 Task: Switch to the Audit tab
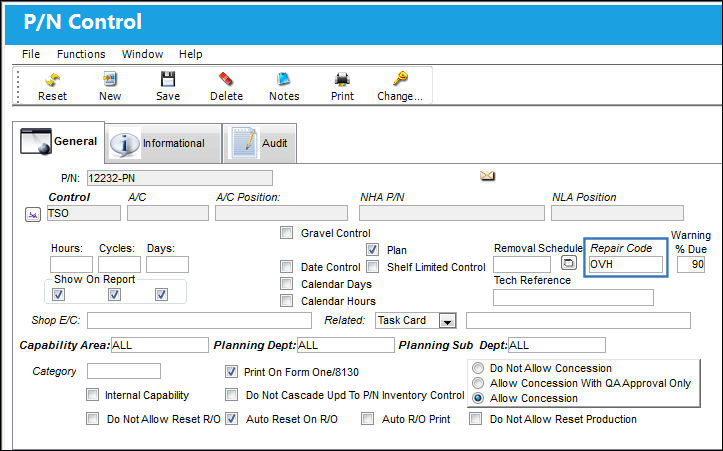(x=260, y=143)
